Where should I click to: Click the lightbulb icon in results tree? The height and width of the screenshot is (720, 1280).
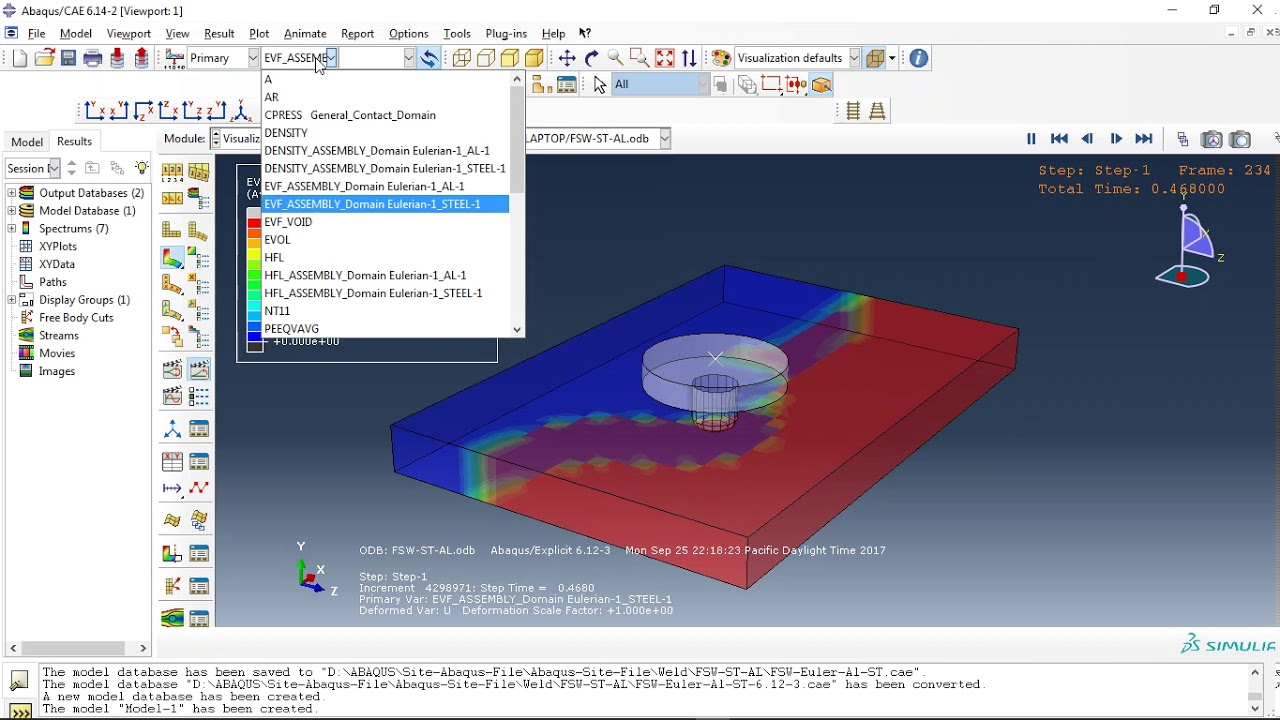click(142, 168)
